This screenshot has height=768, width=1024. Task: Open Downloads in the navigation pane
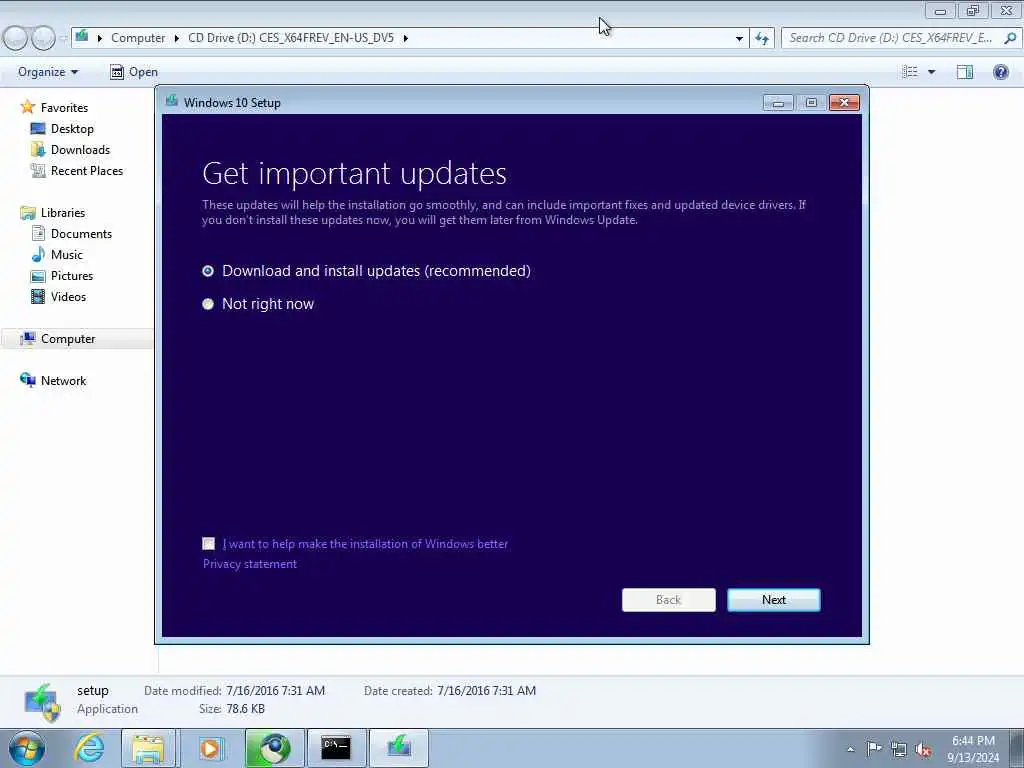[x=80, y=150]
